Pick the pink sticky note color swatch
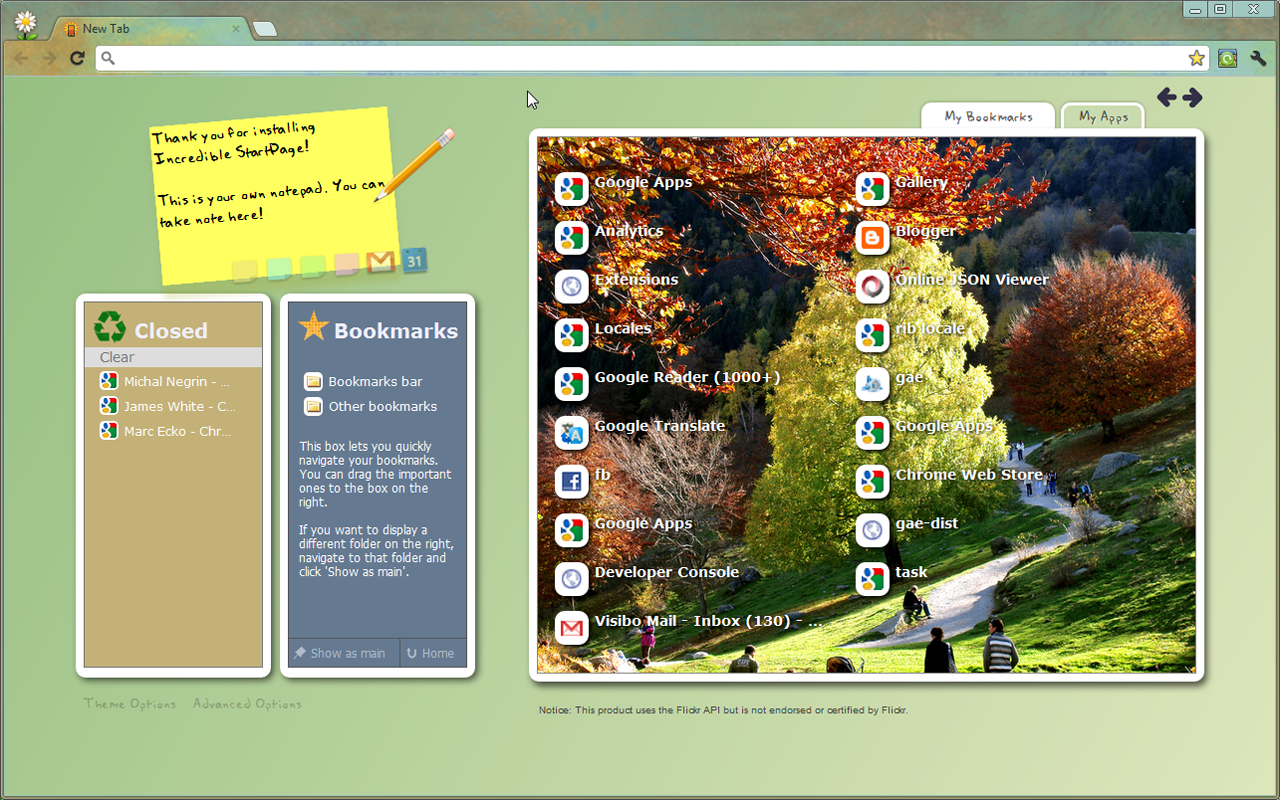Screen dimensions: 1280x800 [345, 265]
